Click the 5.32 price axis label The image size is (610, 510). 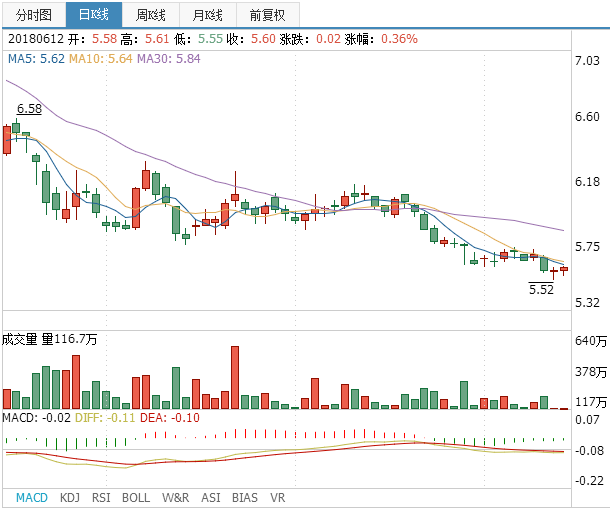pos(587,303)
